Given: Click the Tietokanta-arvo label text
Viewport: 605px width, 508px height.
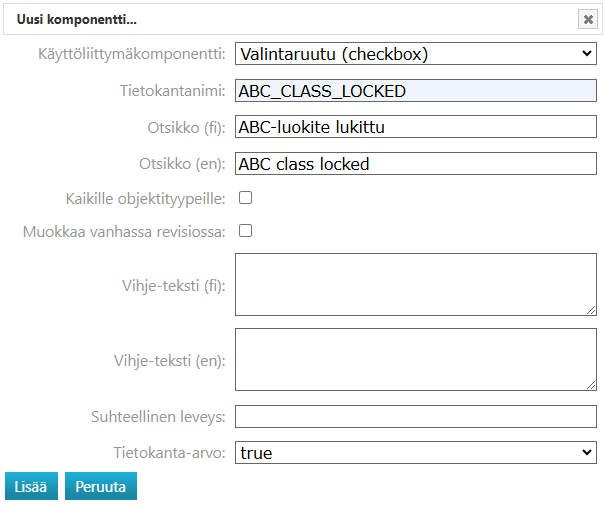Looking at the screenshot, I should 170,453.
